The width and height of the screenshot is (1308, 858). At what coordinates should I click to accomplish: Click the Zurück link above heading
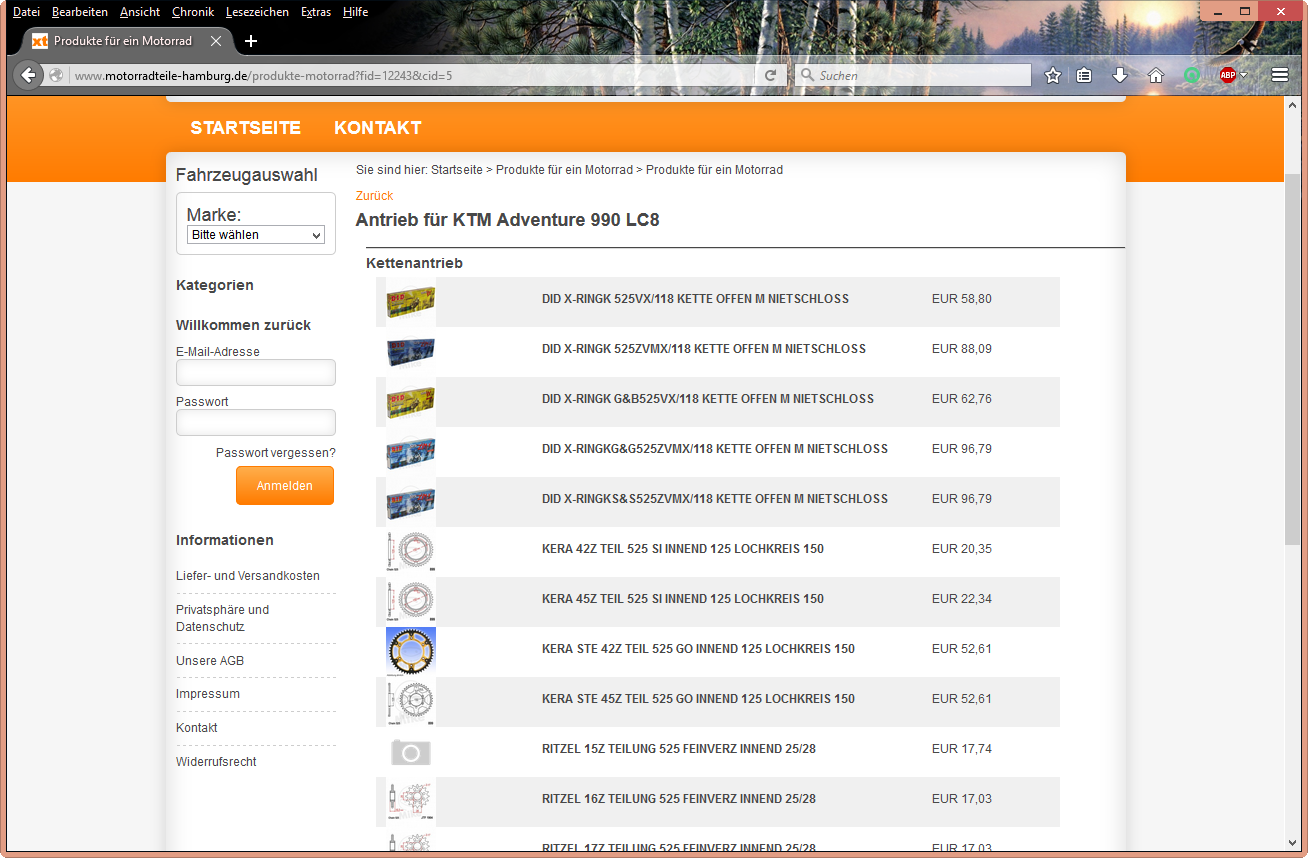pos(374,196)
